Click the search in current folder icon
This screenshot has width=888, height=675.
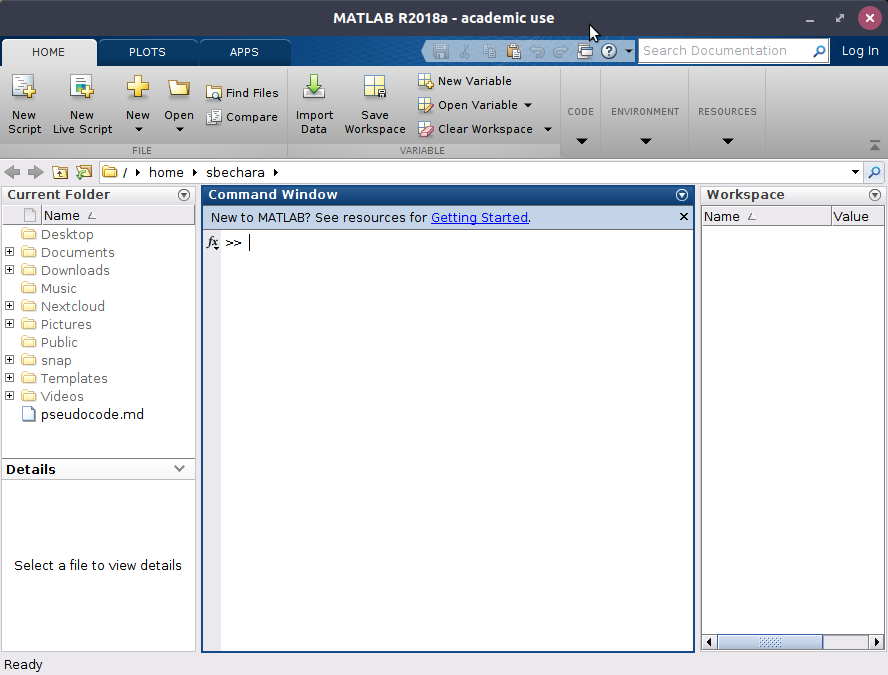click(874, 172)
